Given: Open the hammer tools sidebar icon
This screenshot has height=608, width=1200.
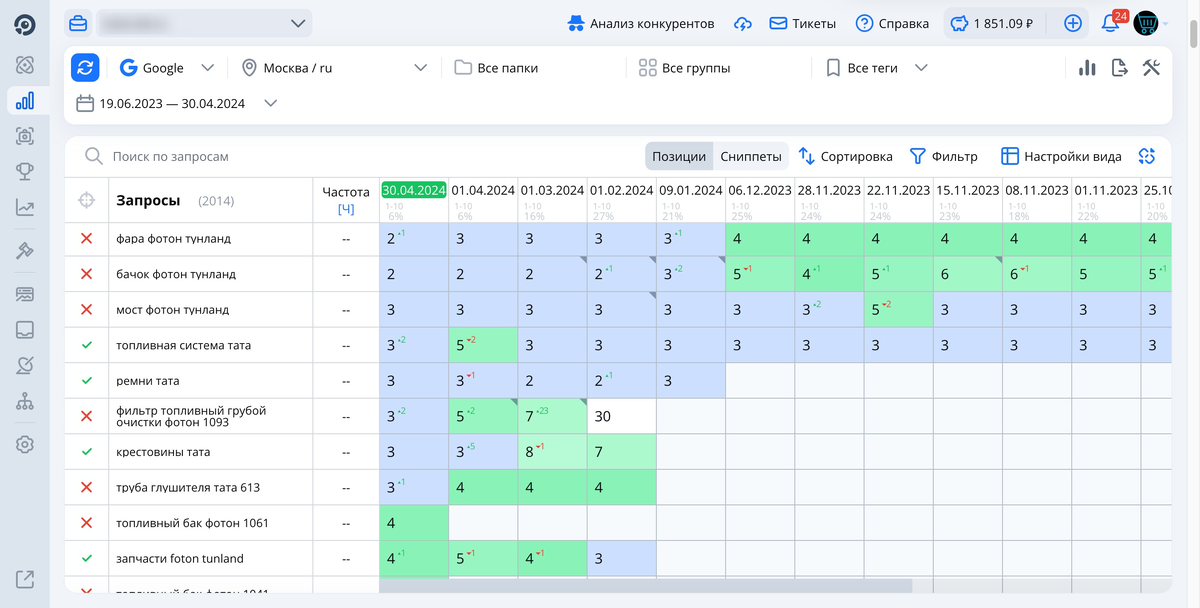Looking at the screenshot, I should [25, 251].
